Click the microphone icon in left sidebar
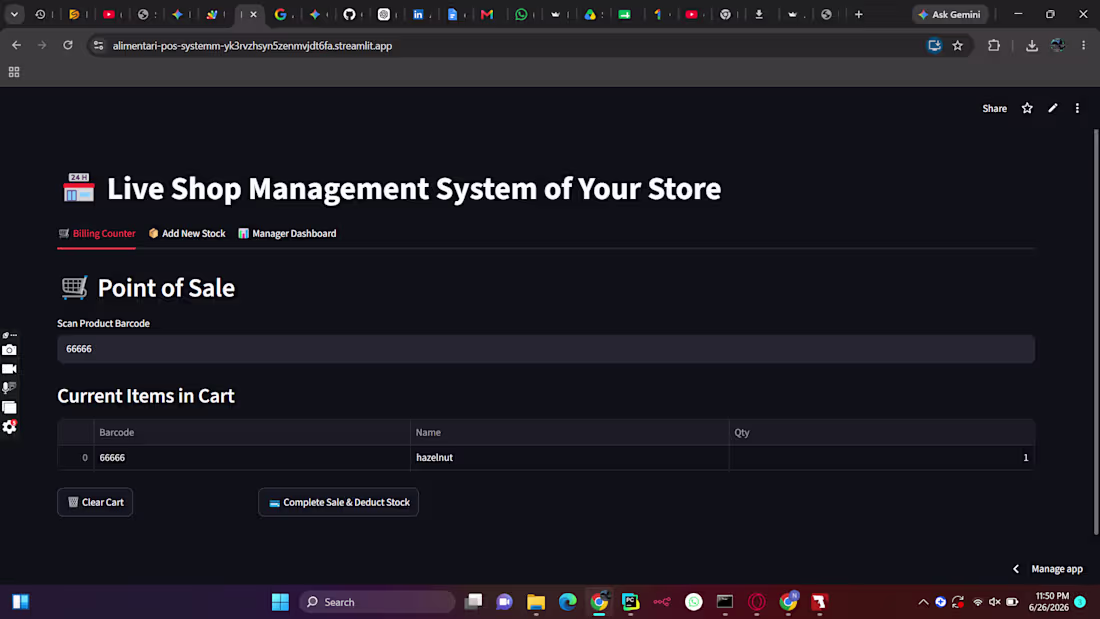Viewport: 1100px width, 619px height. pyautogui.click(x=9, y=387)
